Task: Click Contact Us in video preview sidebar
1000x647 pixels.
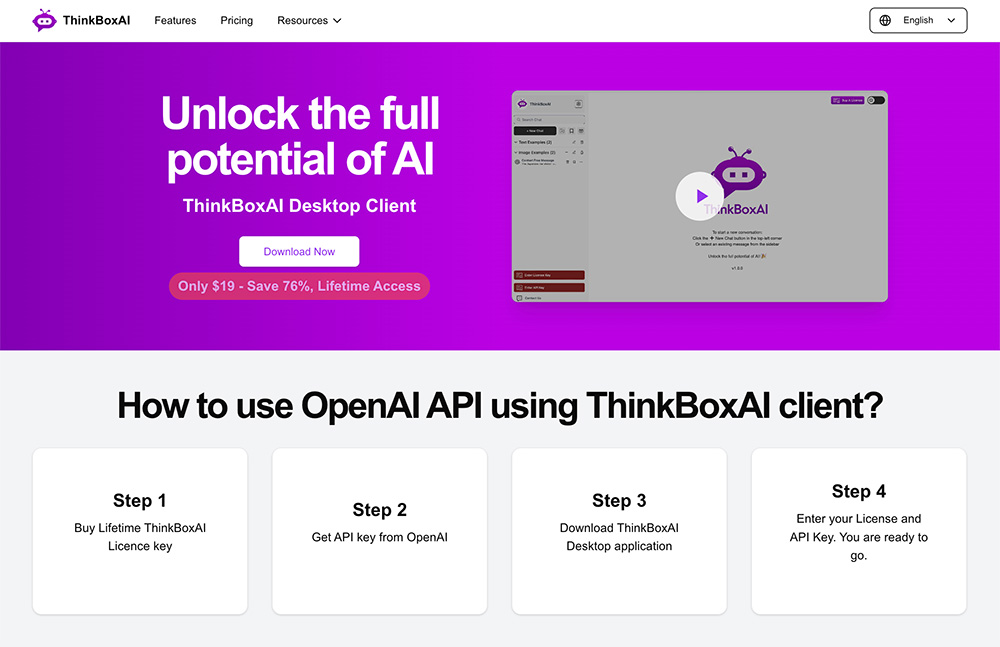Action: point(529,298)
